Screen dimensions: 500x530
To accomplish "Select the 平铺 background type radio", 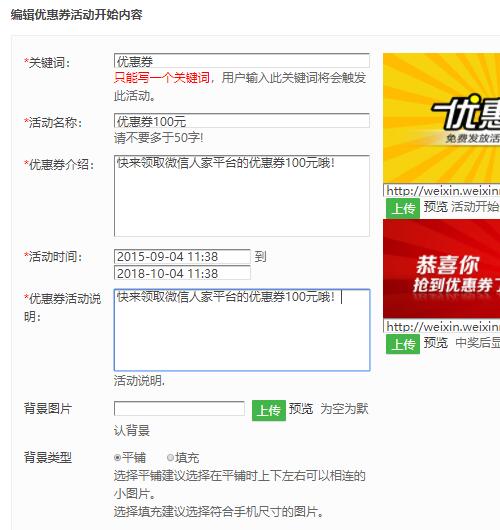I will tap(117, 458).
